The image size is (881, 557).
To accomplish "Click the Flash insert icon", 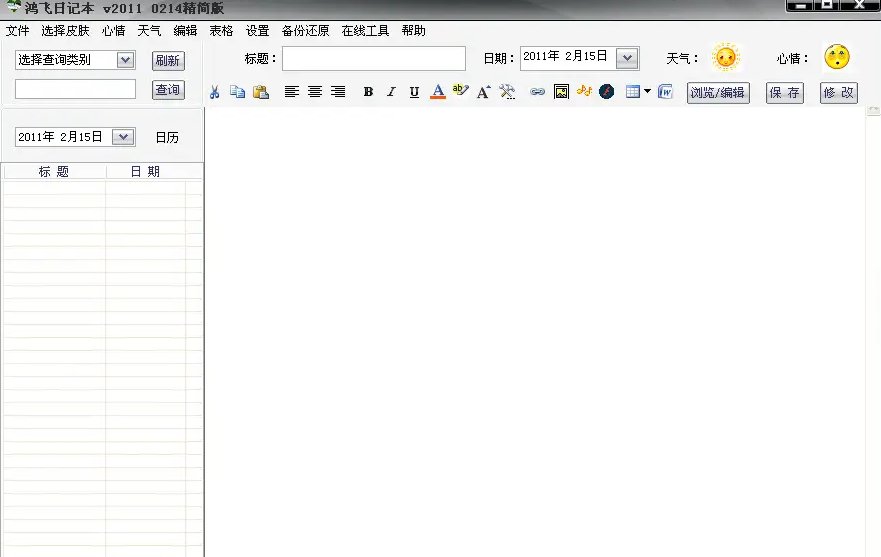I will 607,92.
